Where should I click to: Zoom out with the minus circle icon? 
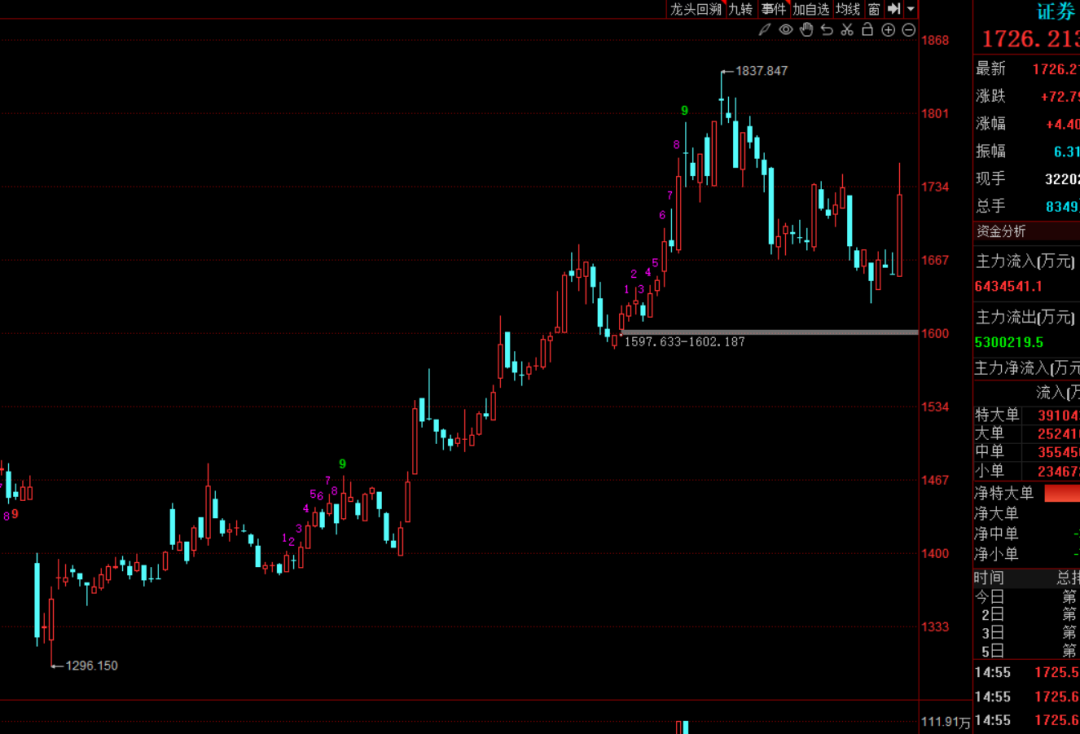(x=908, y=30)
